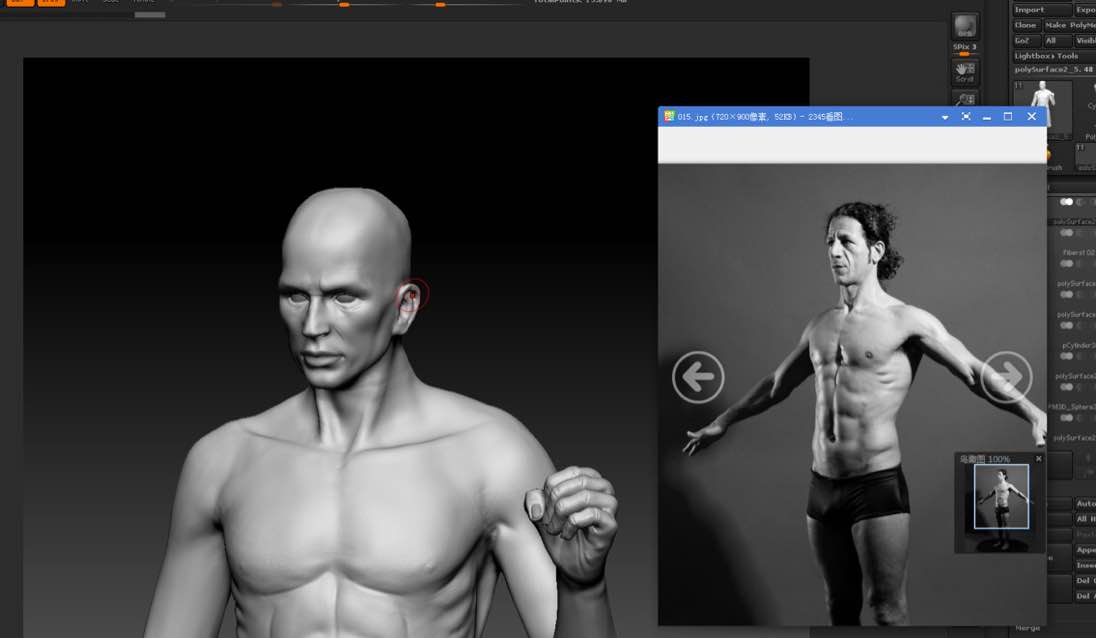Show the next image with the right arrow
1096x638 pixels.
(x=1007, y=377)
